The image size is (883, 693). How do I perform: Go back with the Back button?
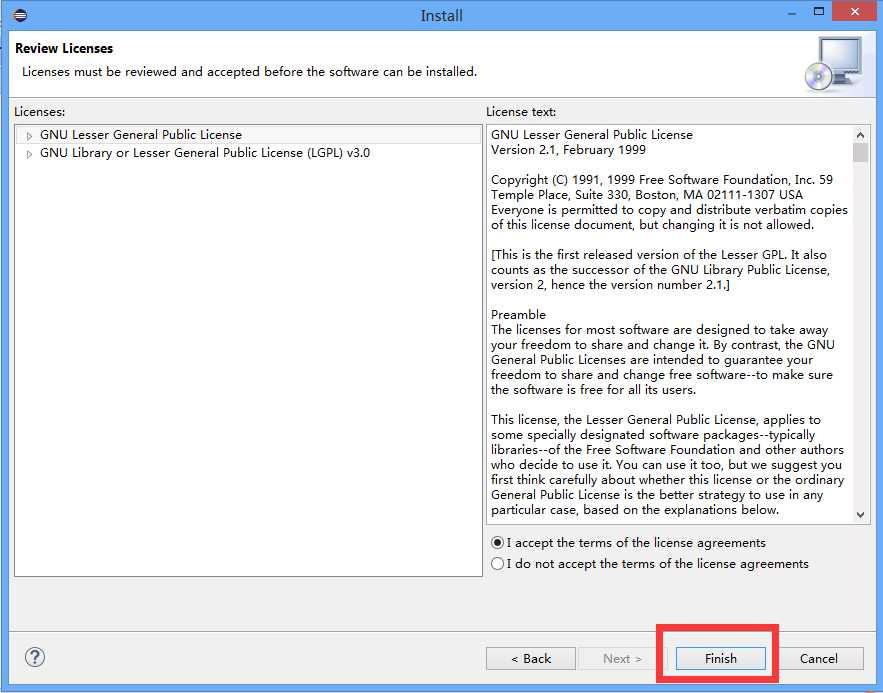pyautogui.click(x=530, y=658)
